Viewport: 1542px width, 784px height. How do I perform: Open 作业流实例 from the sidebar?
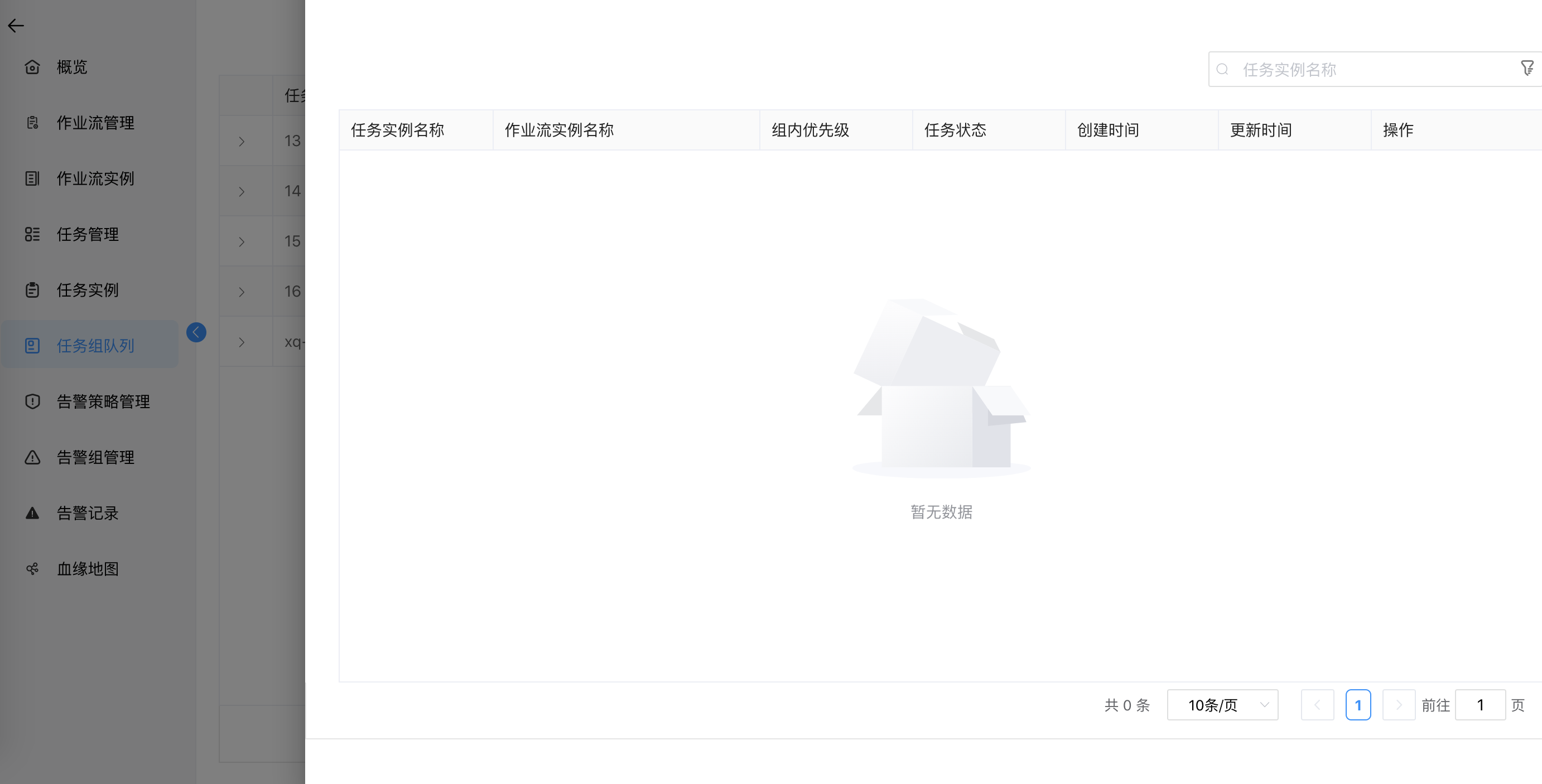click(32, 178)
